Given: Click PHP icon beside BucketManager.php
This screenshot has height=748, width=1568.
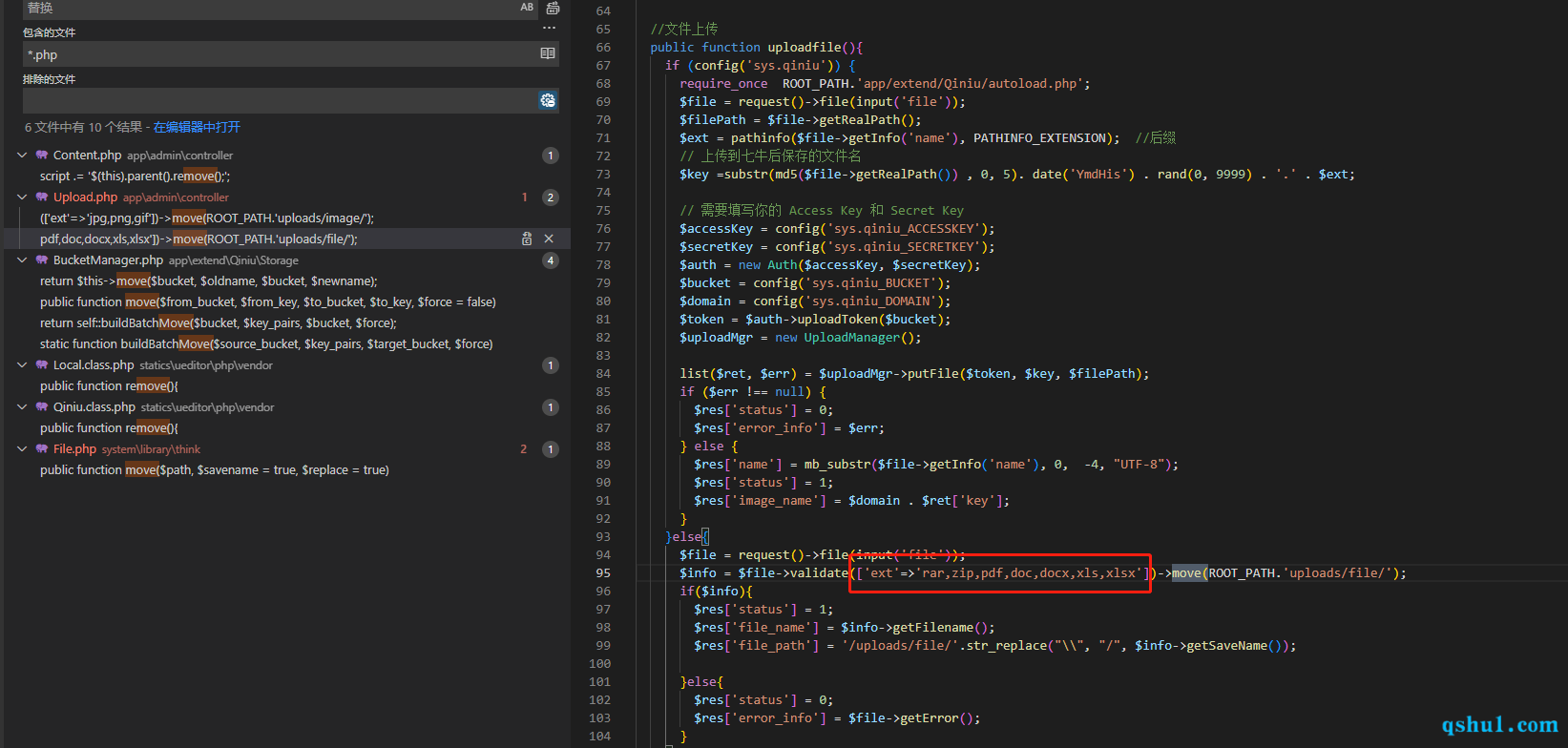Looking at the screenshot, I should 42,260.
